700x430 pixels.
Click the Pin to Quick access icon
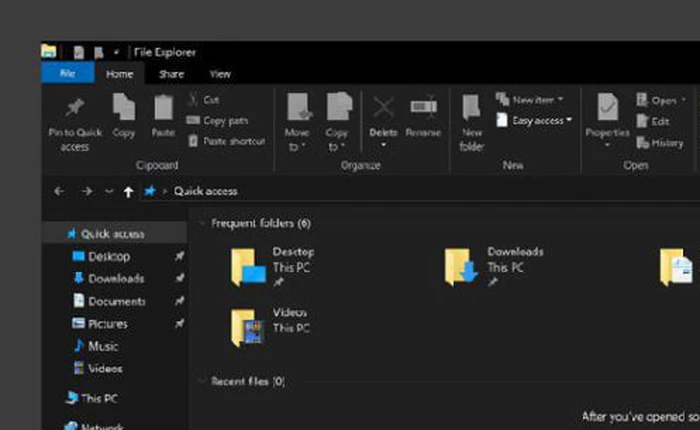point(75,108)
